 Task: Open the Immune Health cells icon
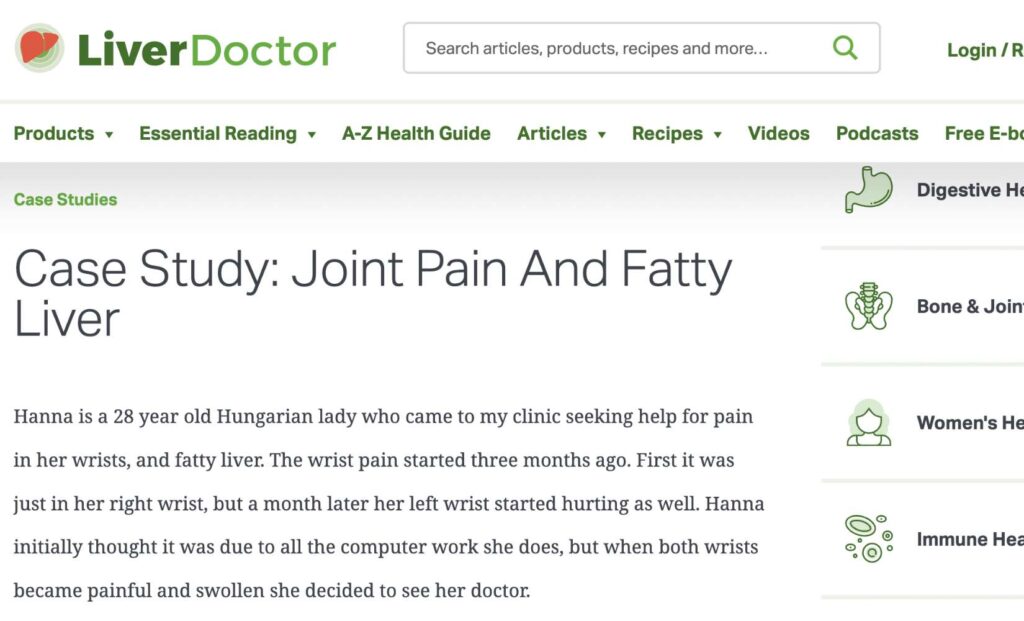867,539
